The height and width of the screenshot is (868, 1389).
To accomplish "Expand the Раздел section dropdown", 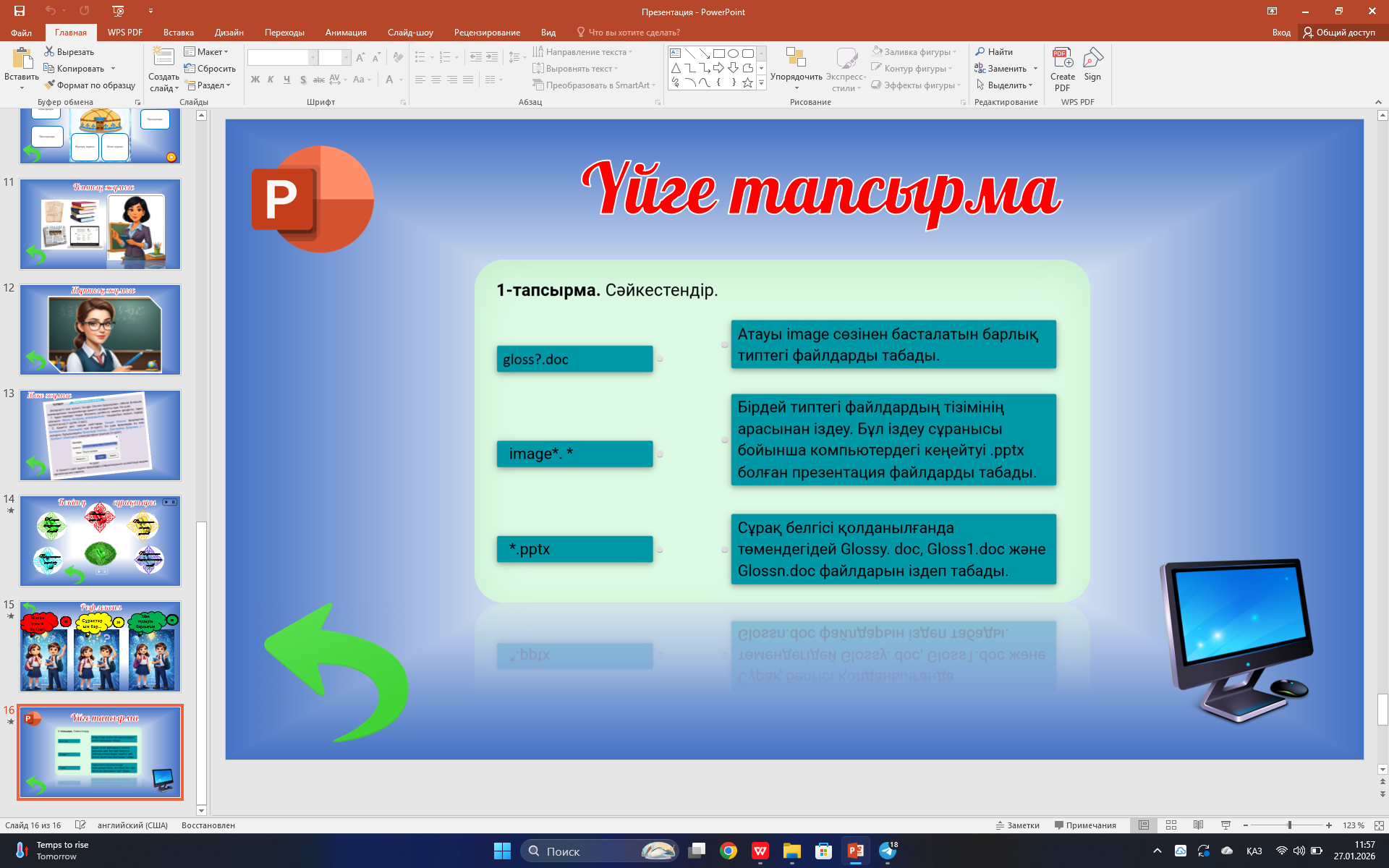I will coord(208,85).
